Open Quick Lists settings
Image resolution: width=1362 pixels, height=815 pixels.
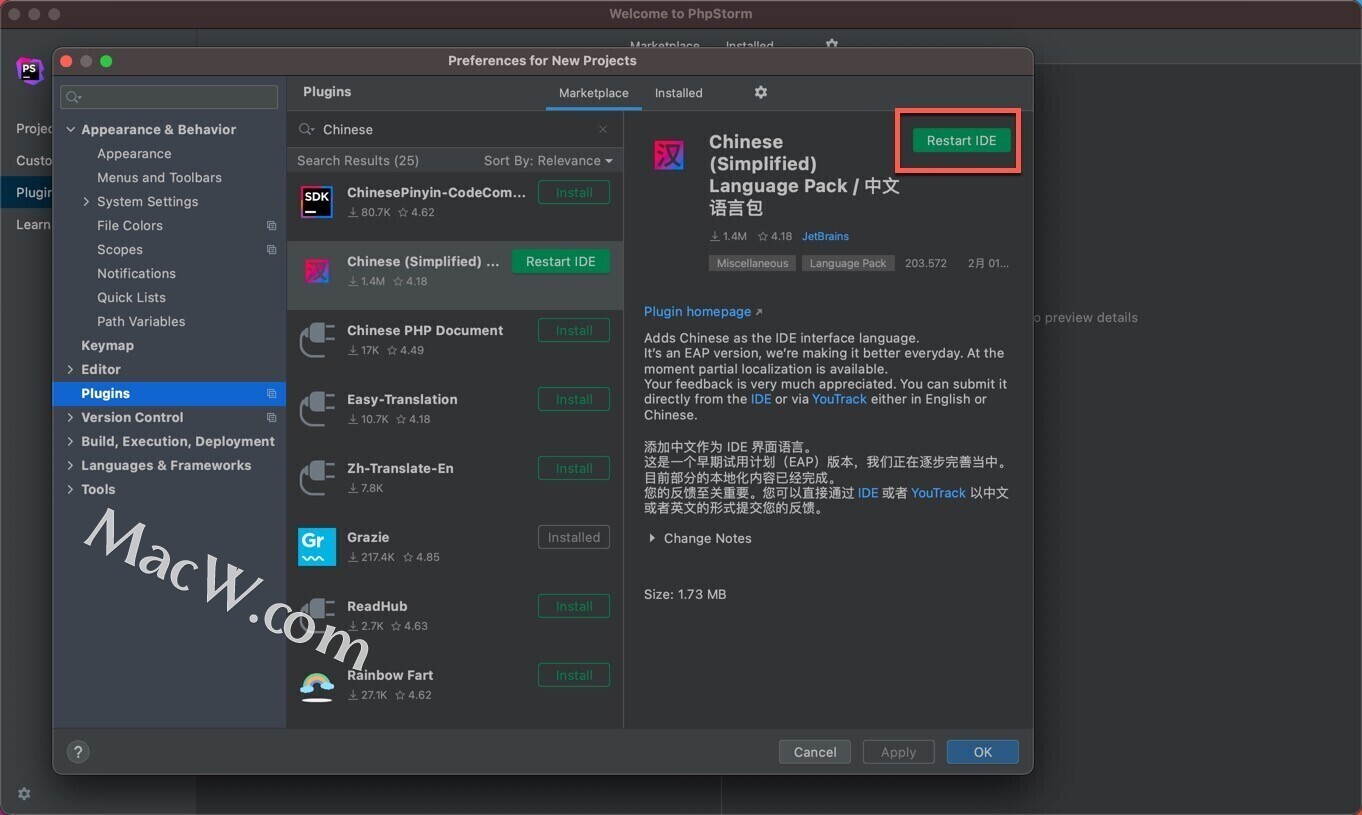(x=131, y=298)
